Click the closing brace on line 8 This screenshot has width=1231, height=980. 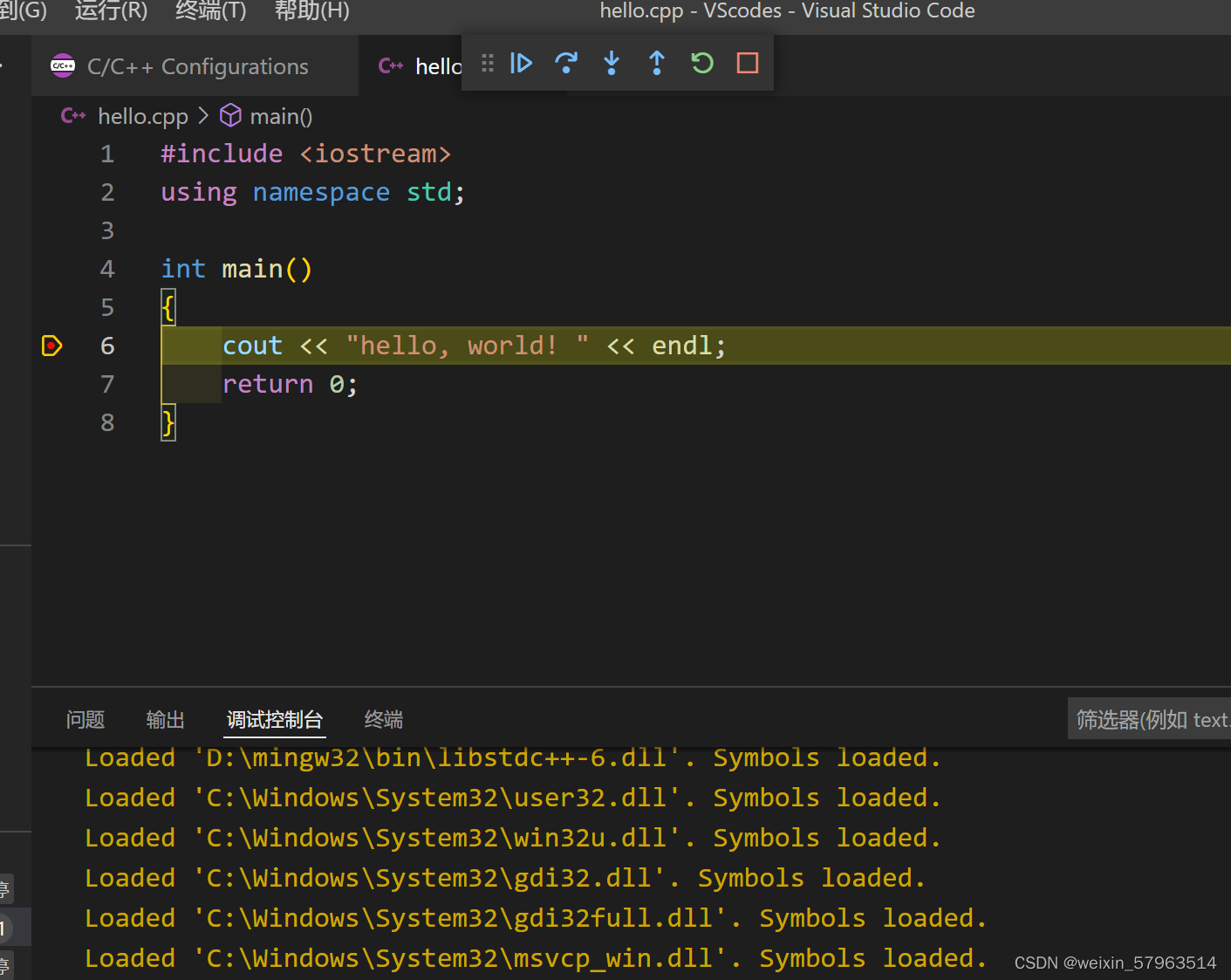click(168, 423)
